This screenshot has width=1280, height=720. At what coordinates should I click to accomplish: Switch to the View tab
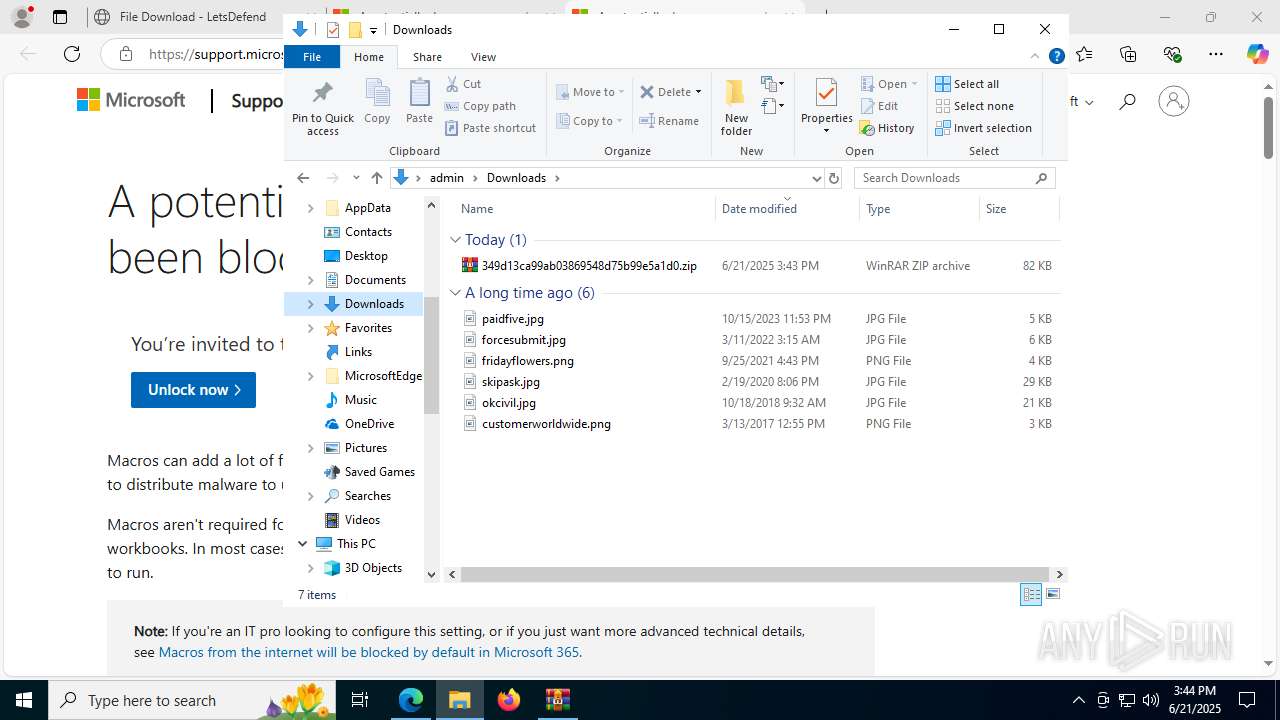(483, 57)
